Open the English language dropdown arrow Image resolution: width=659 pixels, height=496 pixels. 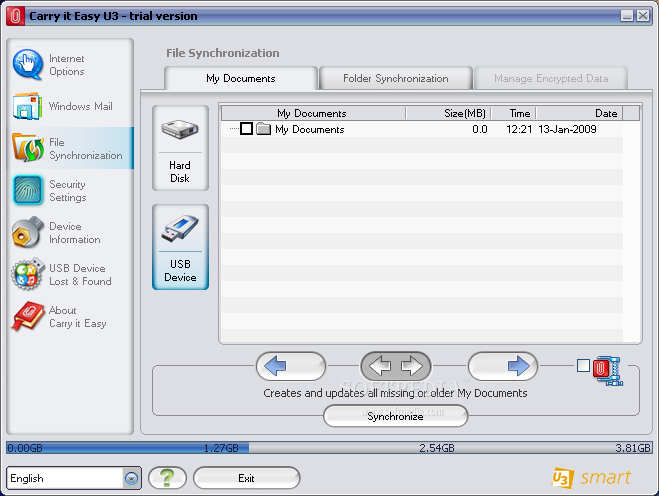click(x=131, y=478)
